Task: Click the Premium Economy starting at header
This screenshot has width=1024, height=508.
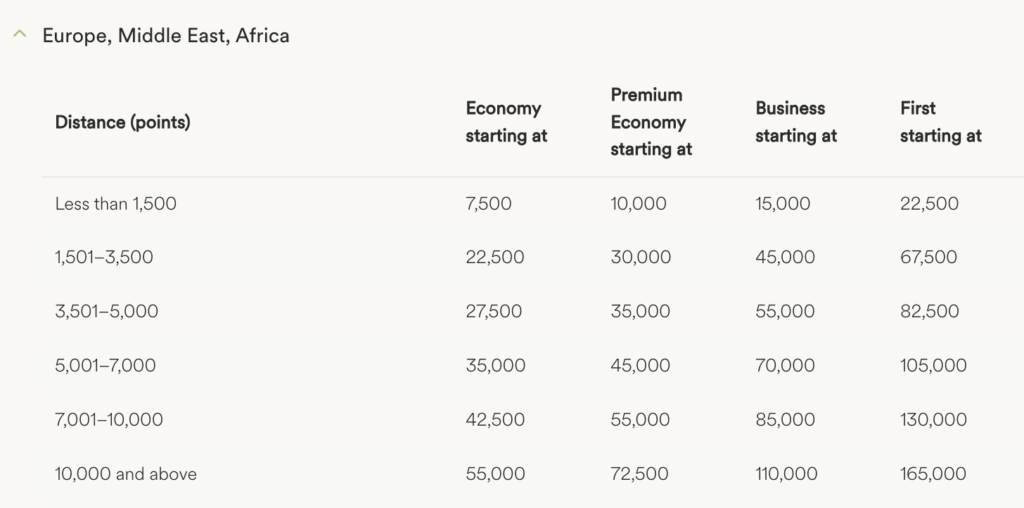Action: 651,122
